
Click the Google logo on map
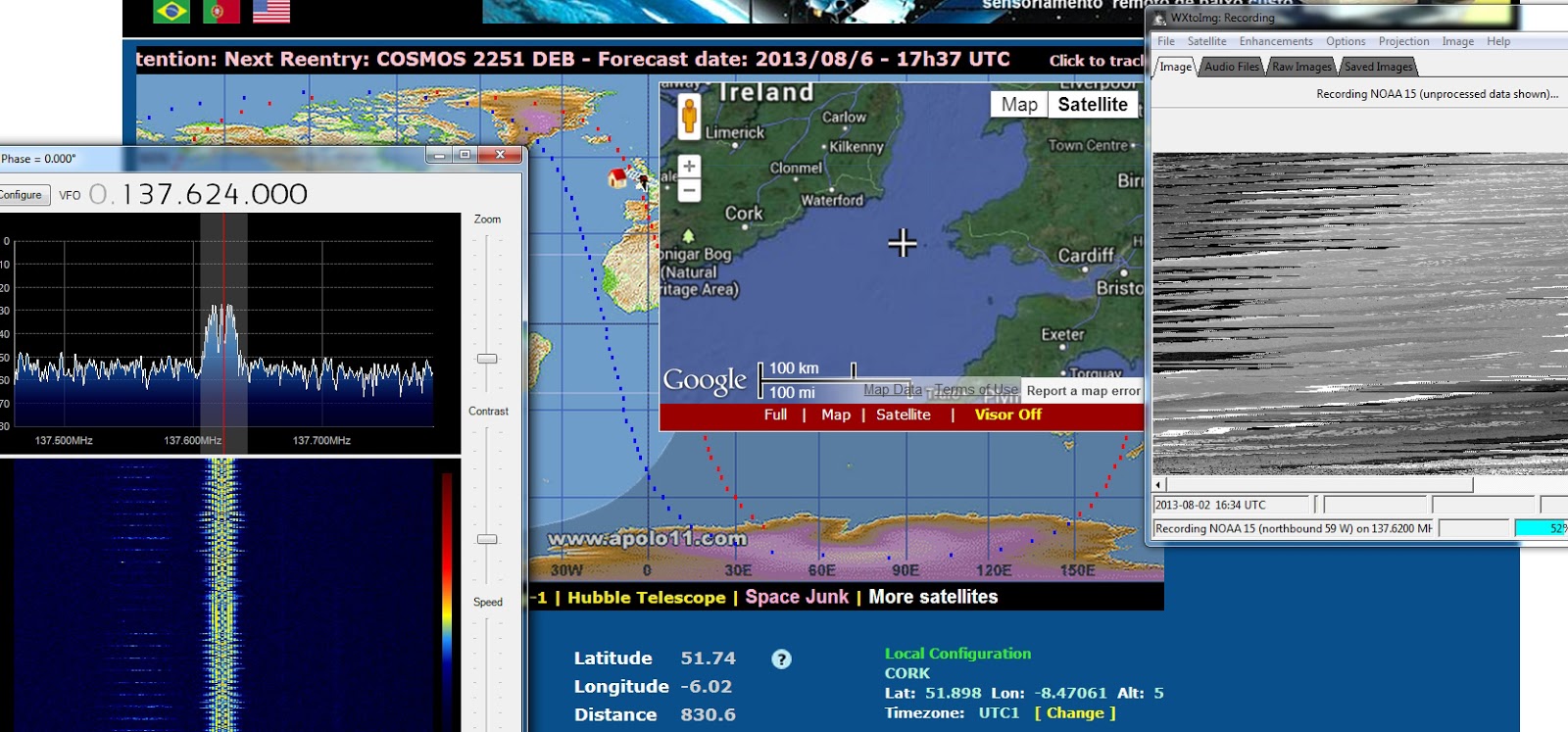tap(705, 380)
